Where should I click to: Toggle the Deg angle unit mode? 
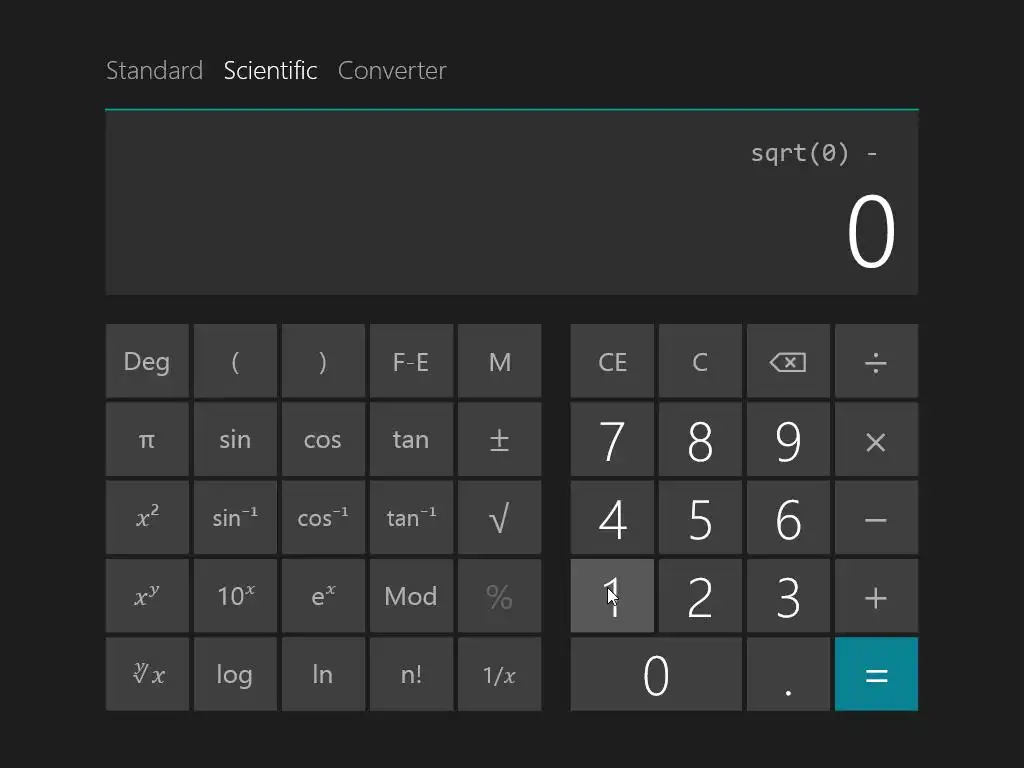coord(147,362)
